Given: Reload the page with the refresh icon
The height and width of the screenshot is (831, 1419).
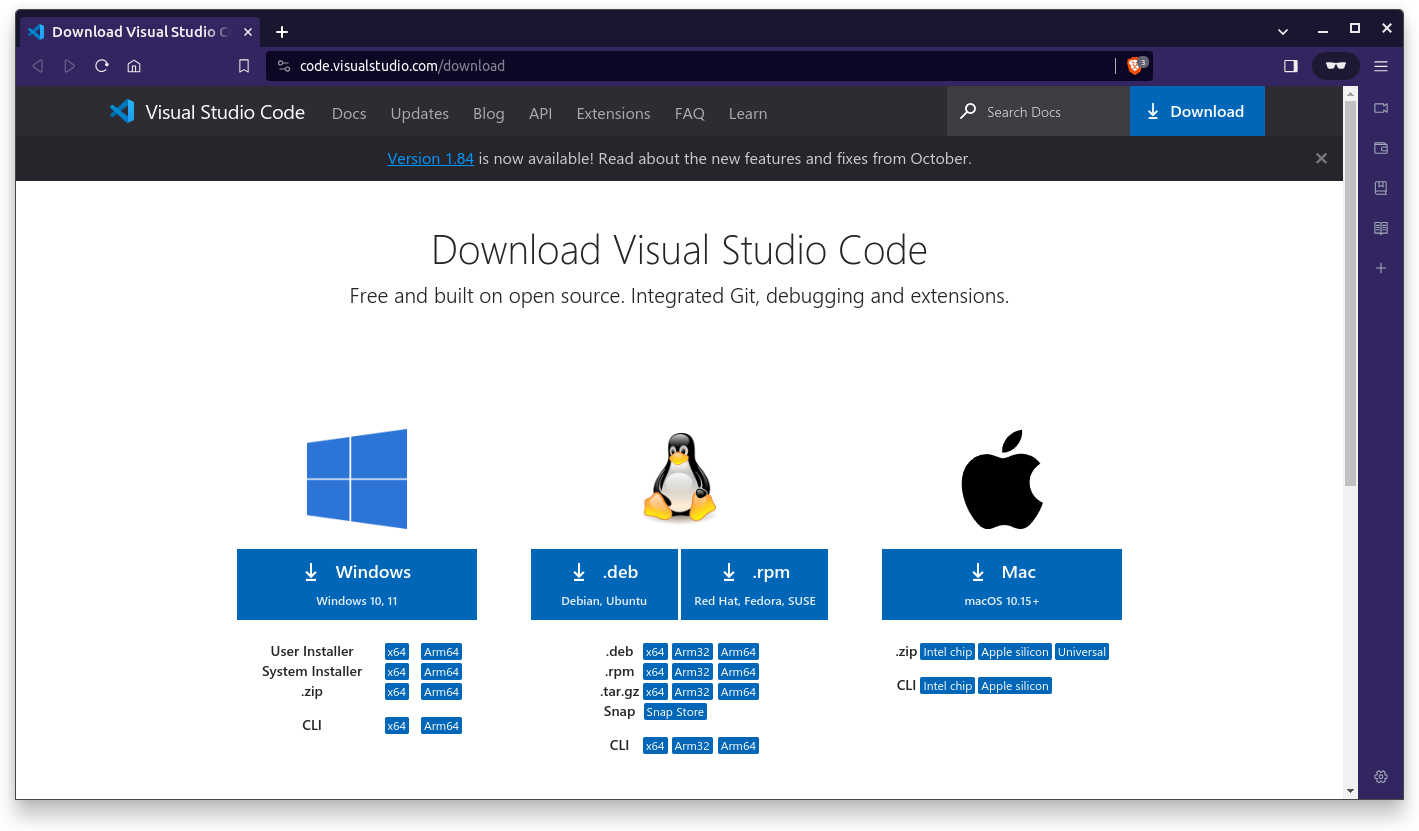Looking at the screenshot, I should click(101, 66).
